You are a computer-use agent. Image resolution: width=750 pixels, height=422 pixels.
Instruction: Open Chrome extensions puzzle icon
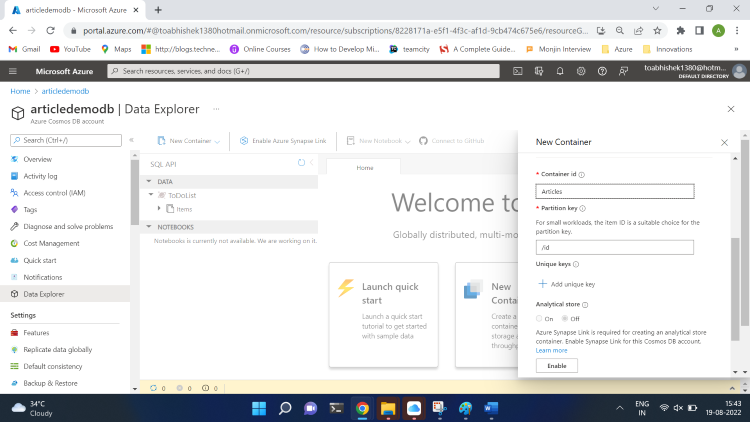point(681,31)
